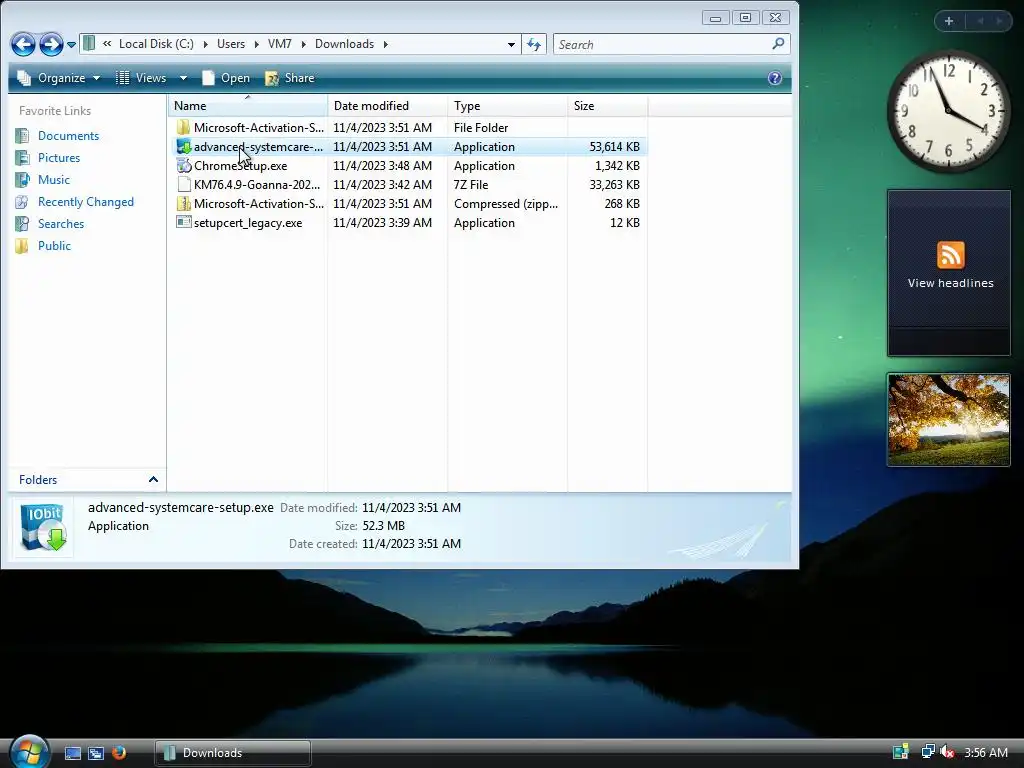Click Downloads in the address path
The height and width of the screenshot is (768, 1024).
[x=344, y=44]
